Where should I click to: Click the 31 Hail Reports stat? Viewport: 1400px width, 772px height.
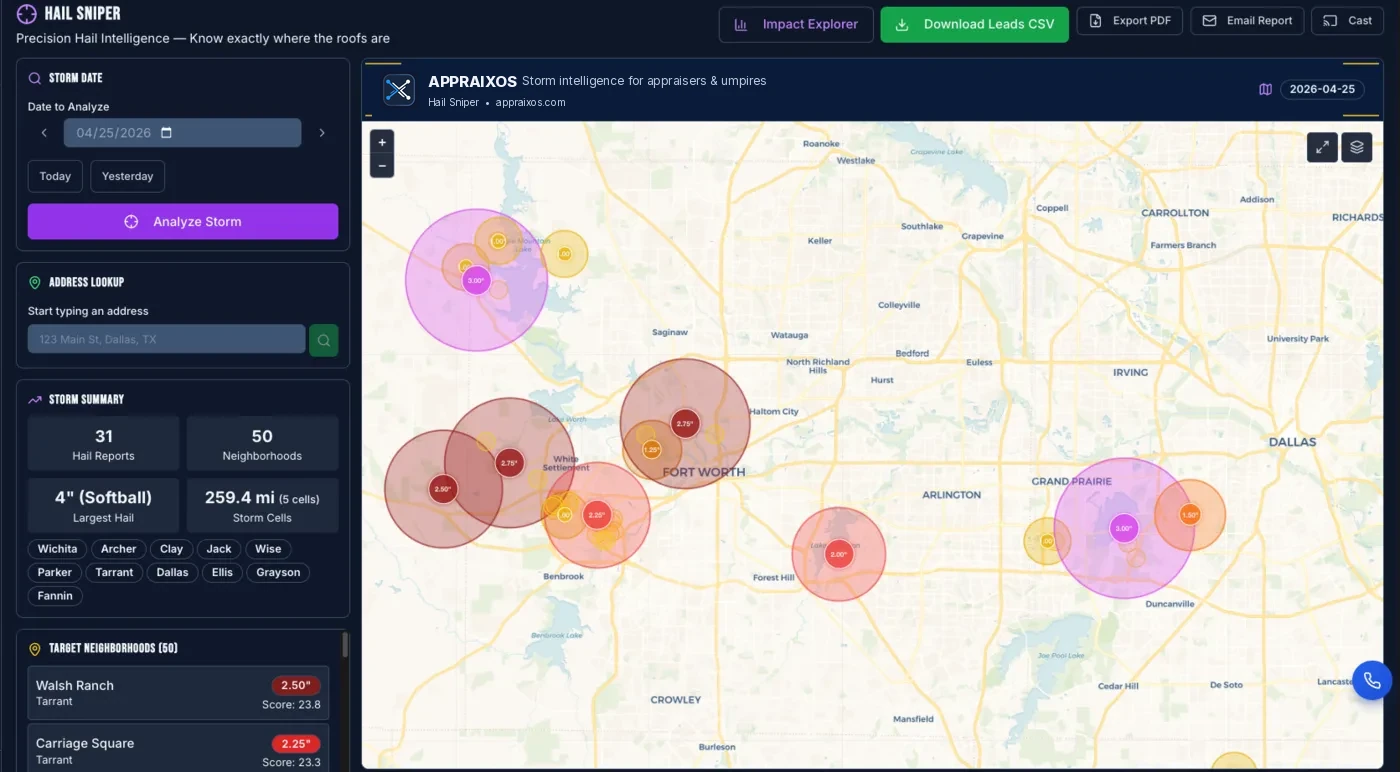coord(104,444)
